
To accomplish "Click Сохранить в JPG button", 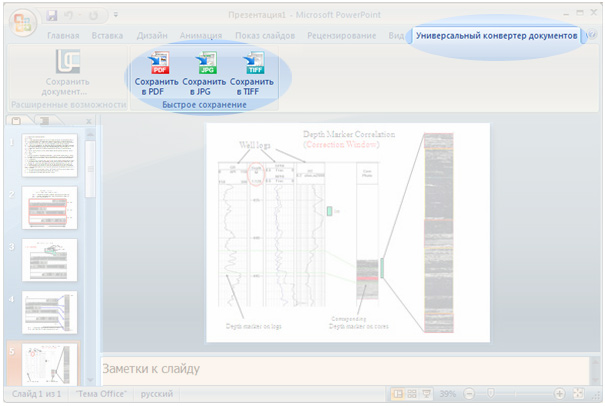I will (204, 74).
